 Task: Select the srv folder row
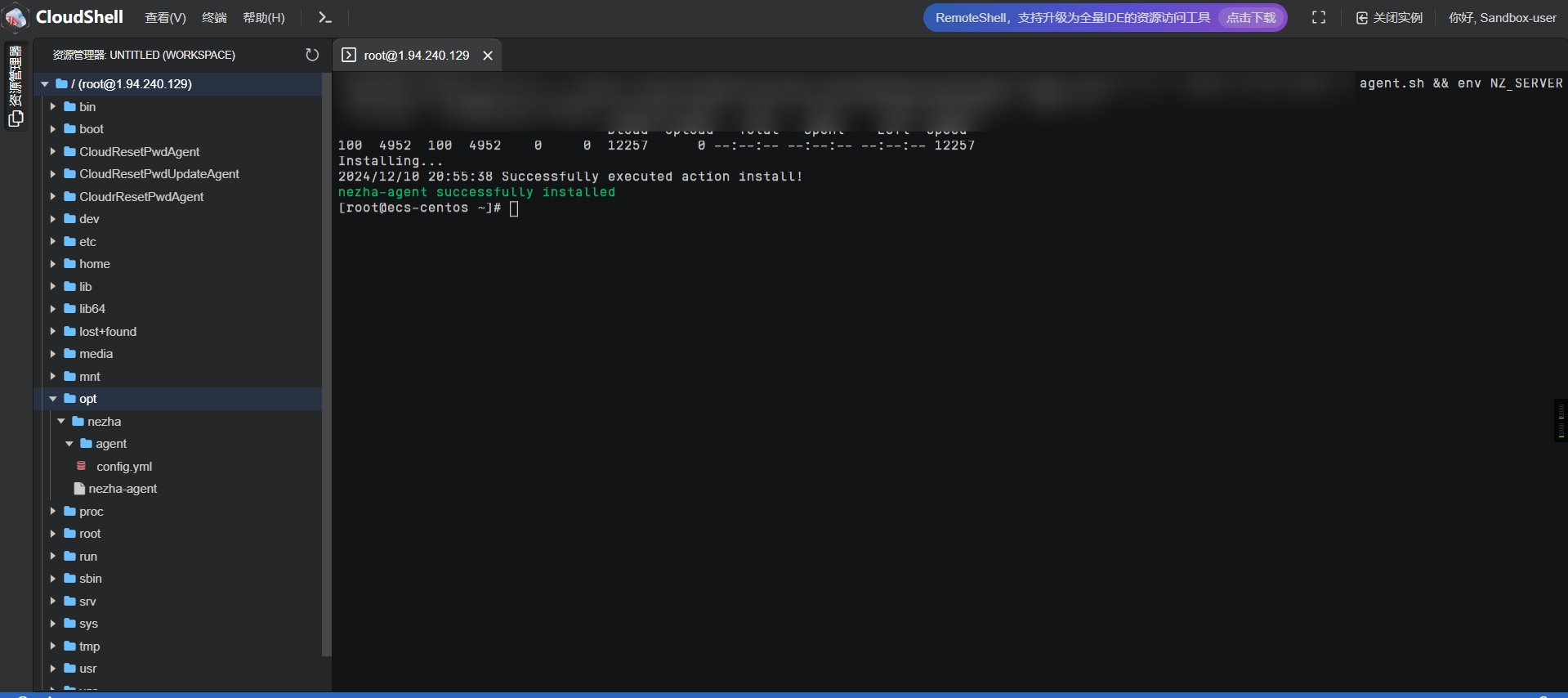178,601
